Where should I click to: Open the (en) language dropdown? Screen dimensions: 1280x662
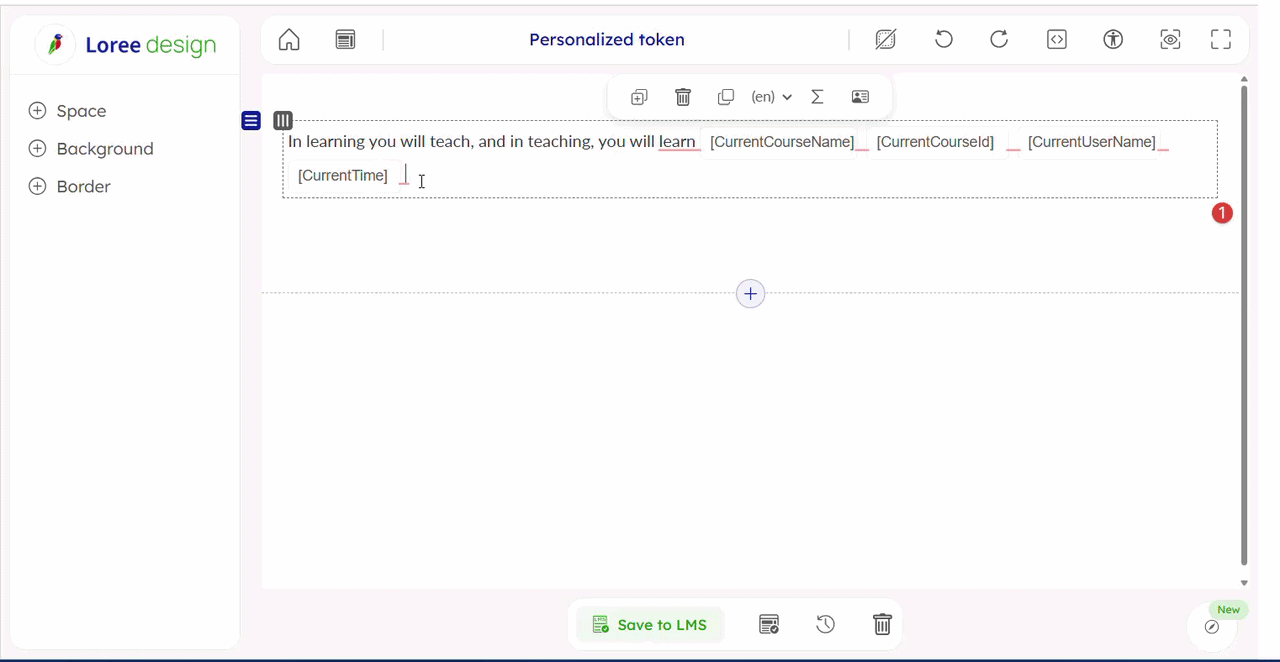pos(771,97)
